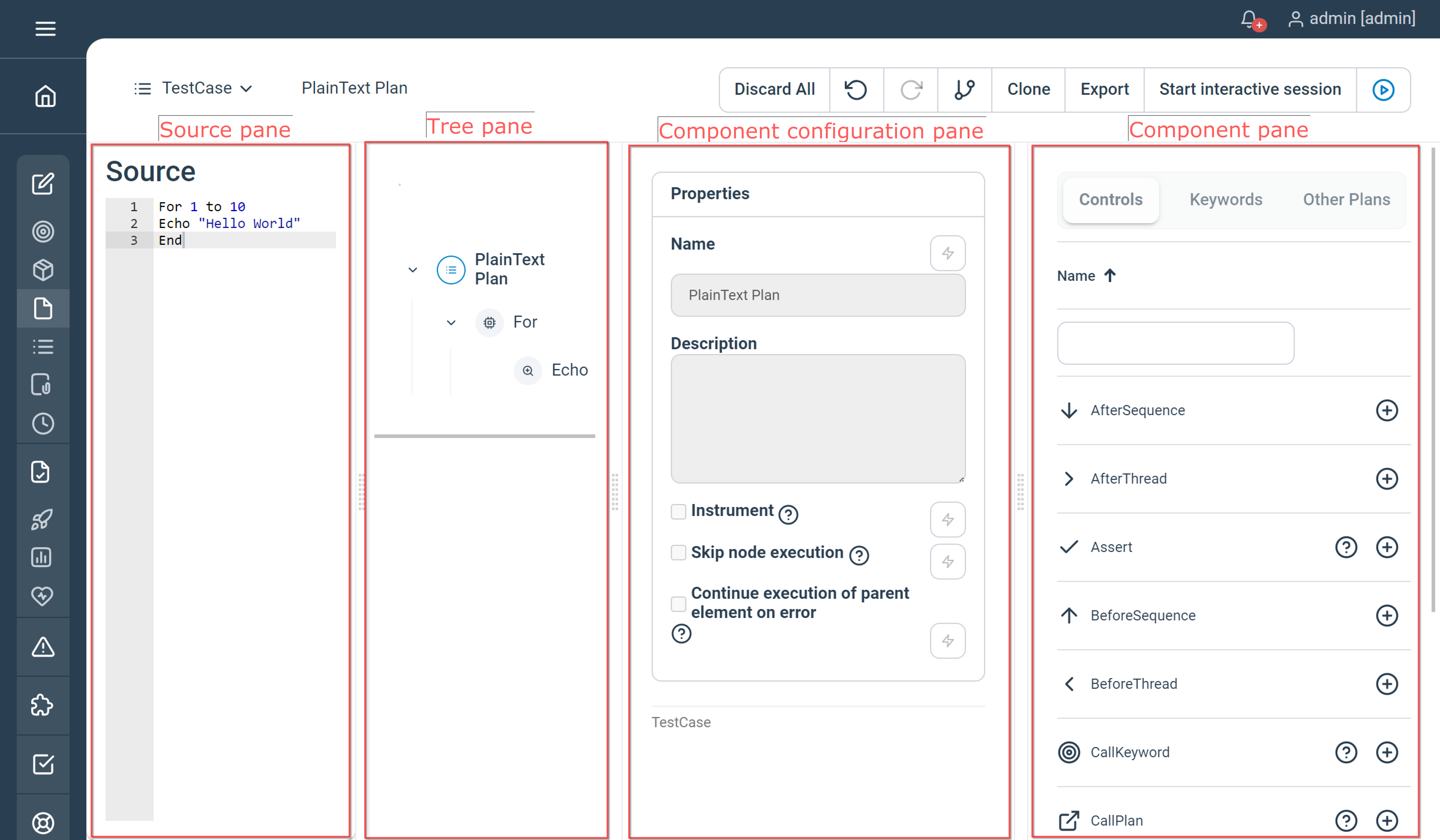
Task: Click the blue play execution icon
Action: point(1382,89)
